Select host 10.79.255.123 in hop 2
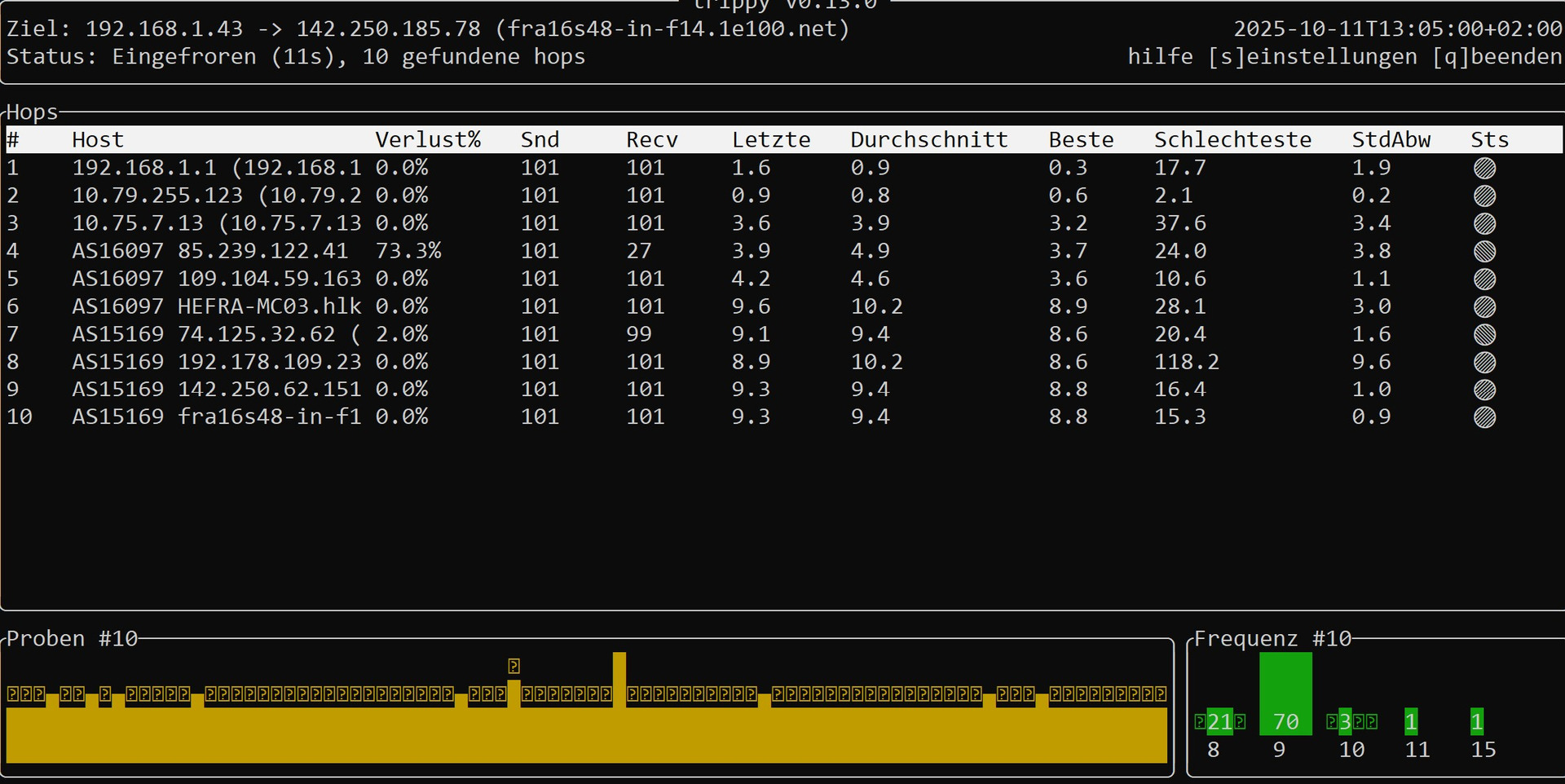1565x784 pixels. pos(217,196)
